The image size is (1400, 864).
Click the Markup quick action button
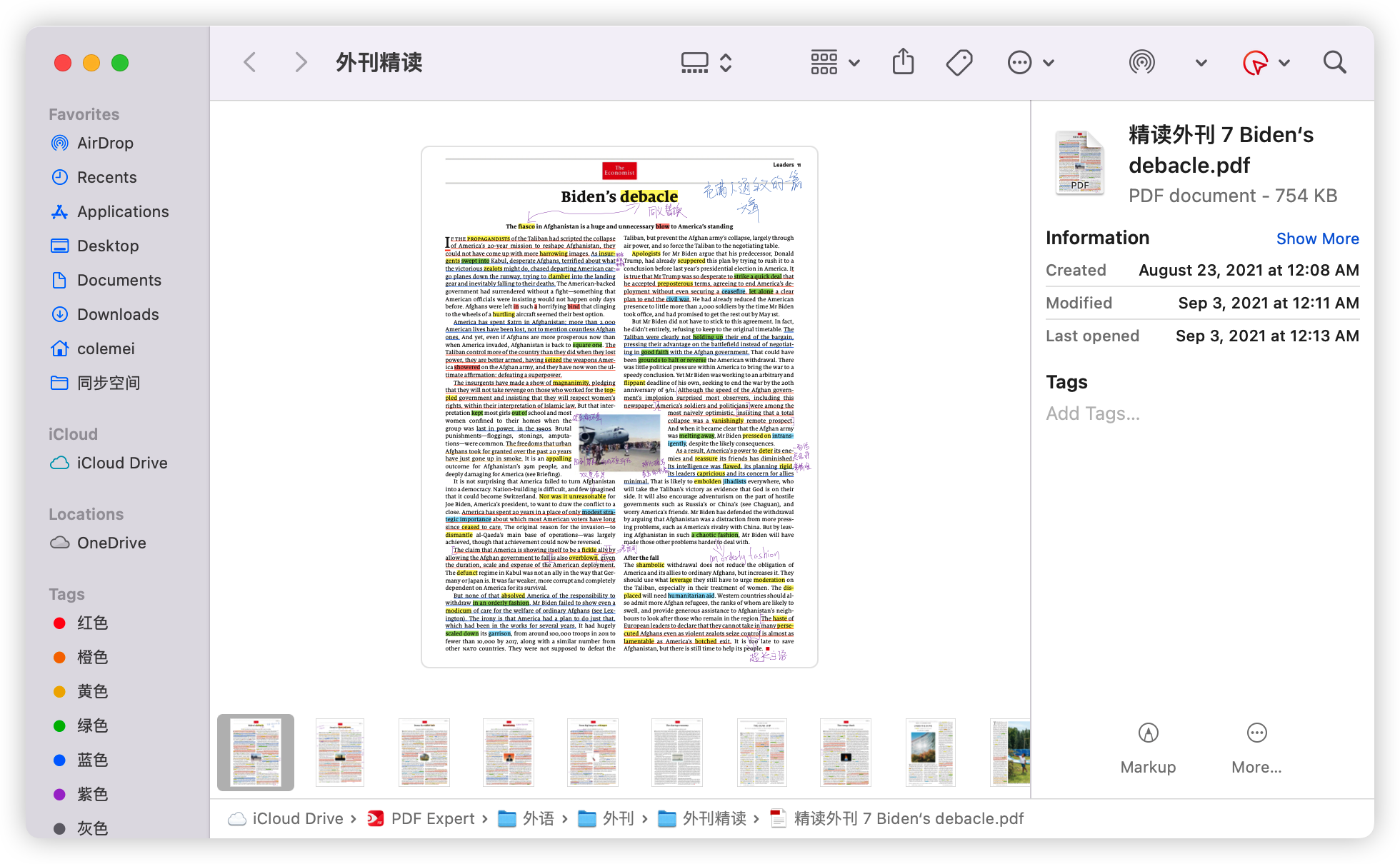coord(1148,748)
